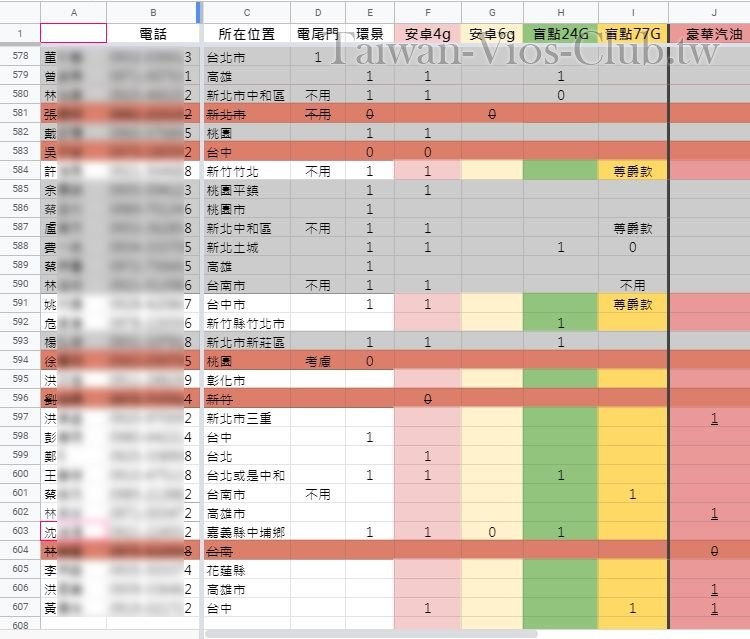
Task: Select column B header
Action: (153, 12)
